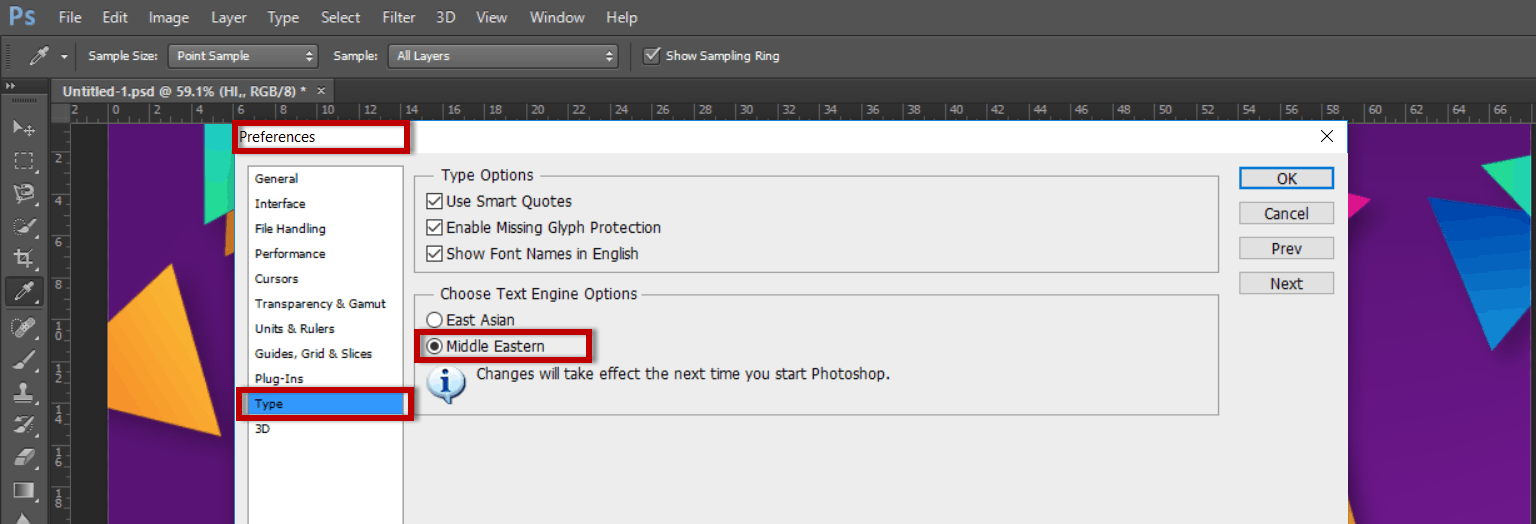Switch to Interface preferences category
This screenshot has height=524, width=1536.
pyautogui.click(x=325, y=204)
